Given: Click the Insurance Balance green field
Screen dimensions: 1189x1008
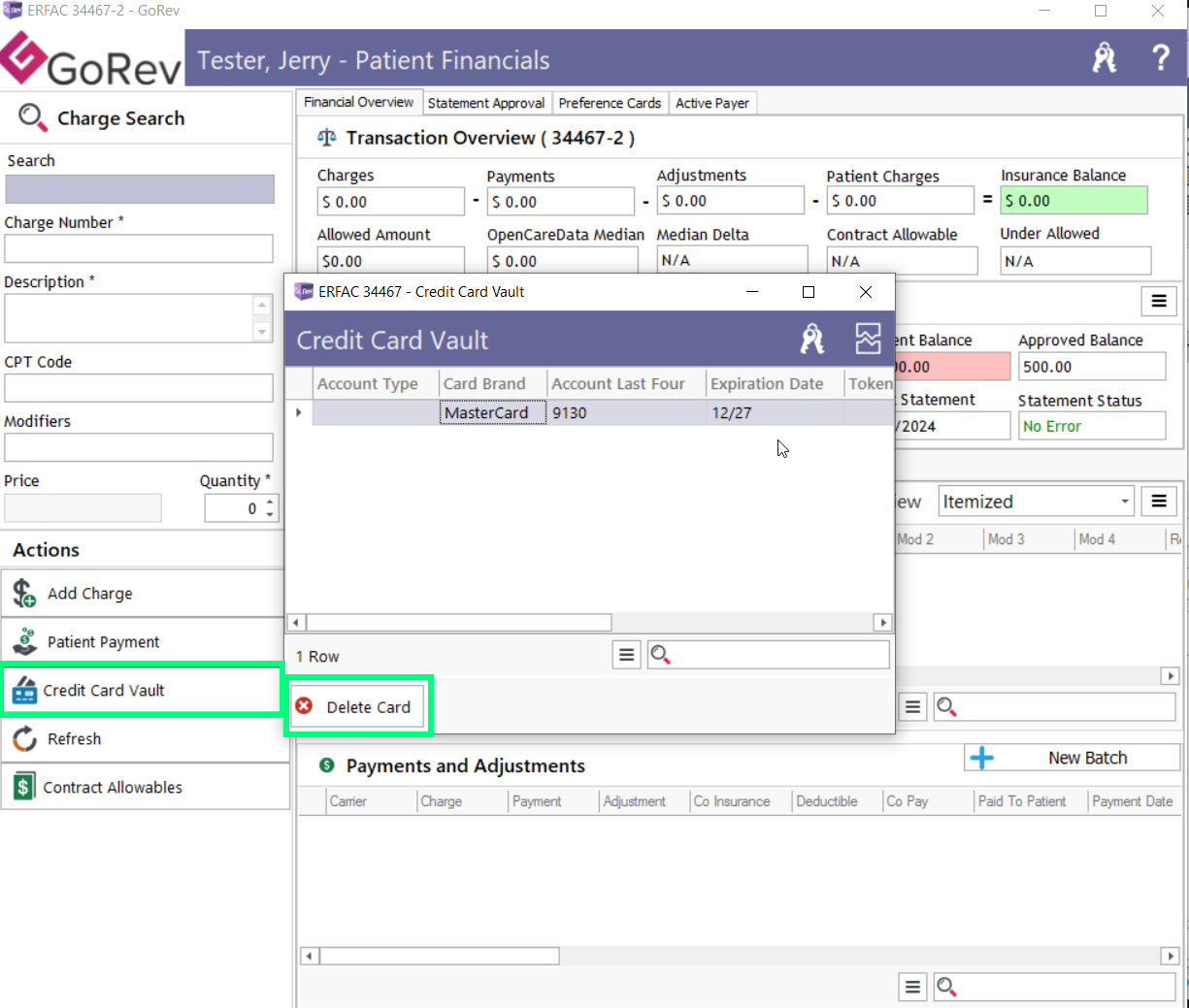Looking at the screenshot, I should coord(1073,201).
